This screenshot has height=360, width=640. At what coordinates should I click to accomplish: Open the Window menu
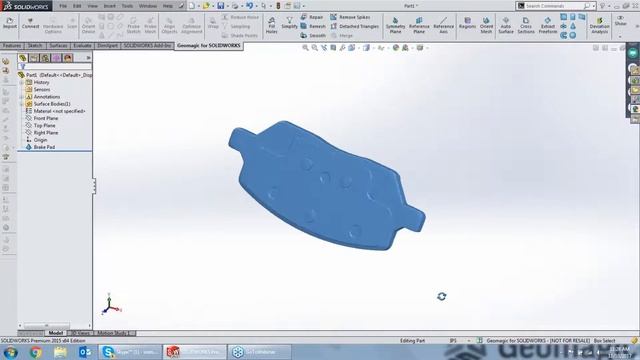[148, 6]
